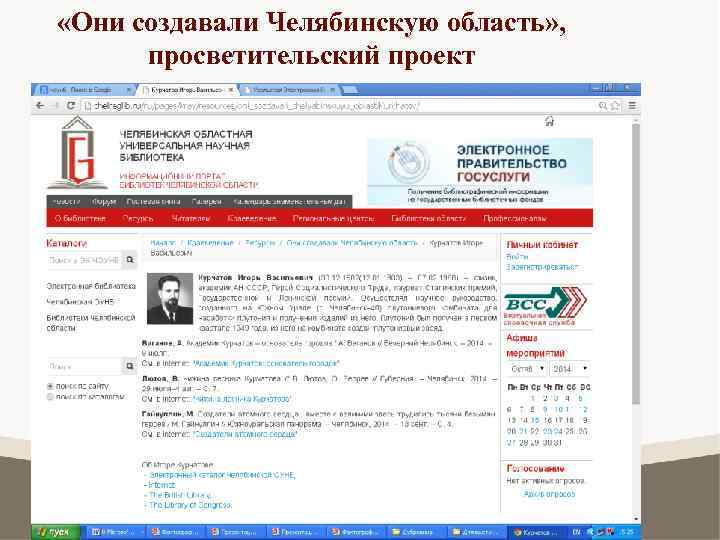
Task: Click 'Они создавали Челябинскую область' breadcrumb
Action: 352,242
